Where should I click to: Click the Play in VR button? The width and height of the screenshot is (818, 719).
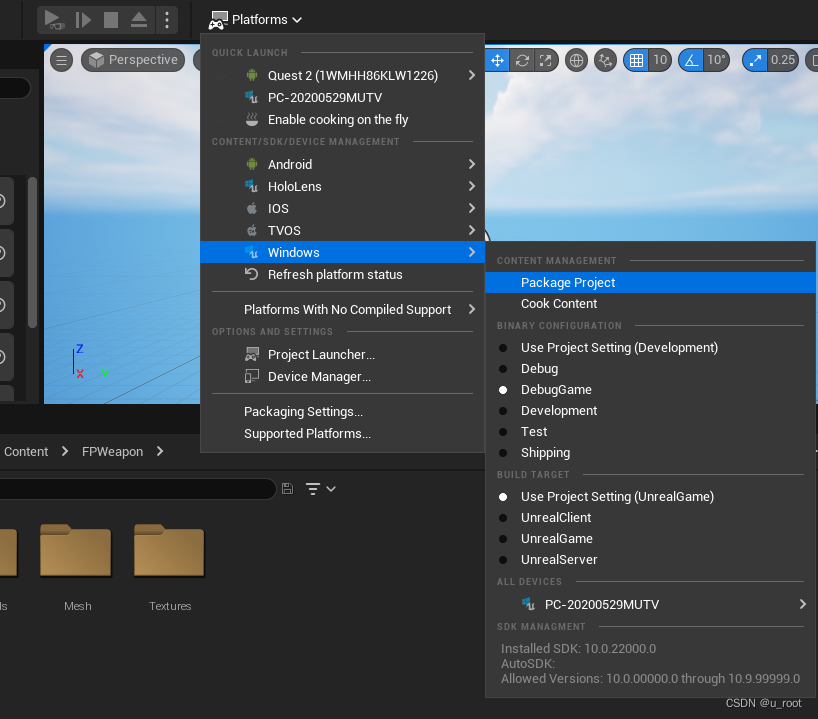coord(54,20)
